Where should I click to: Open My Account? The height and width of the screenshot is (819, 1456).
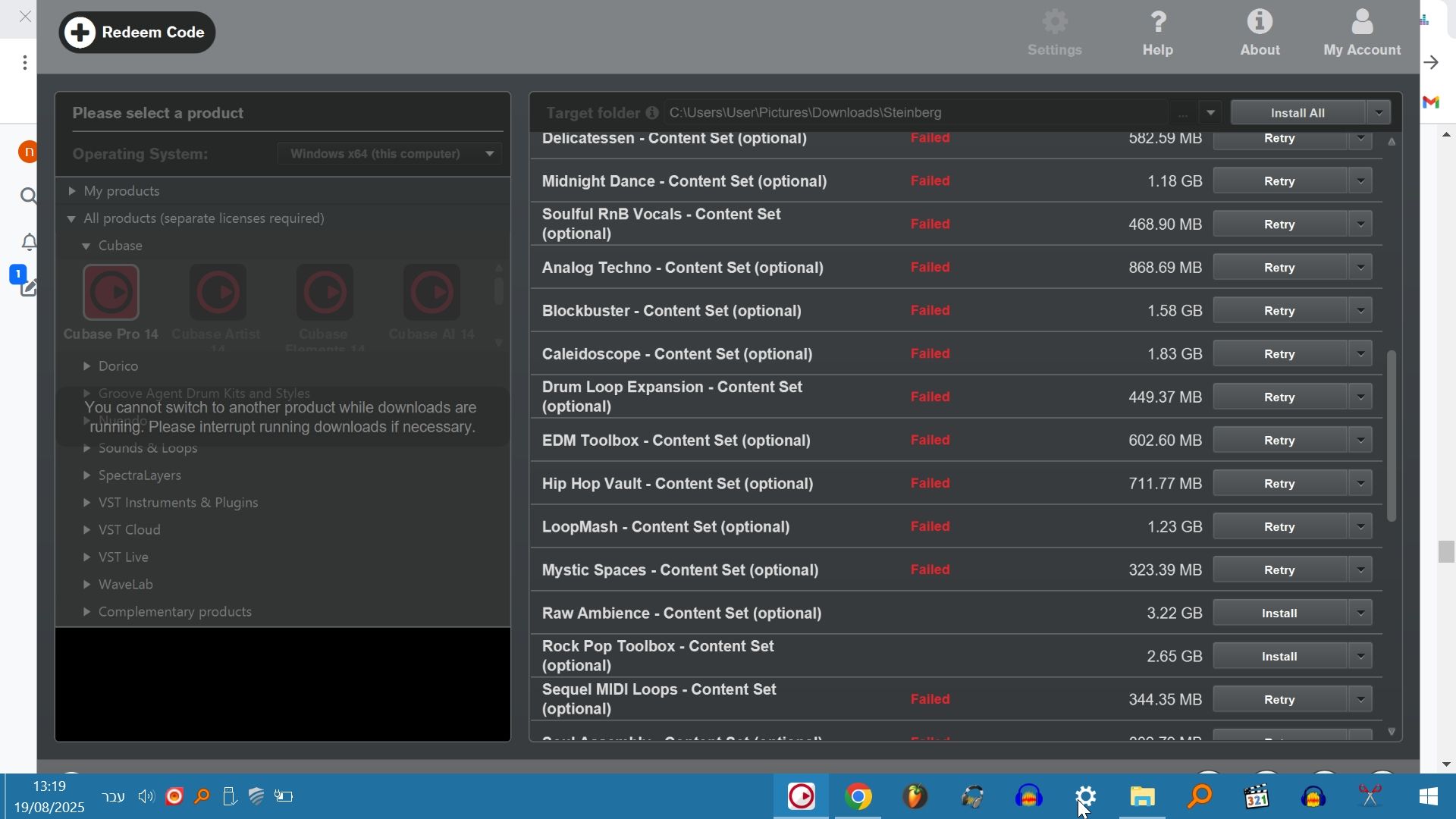point(1362,33)
